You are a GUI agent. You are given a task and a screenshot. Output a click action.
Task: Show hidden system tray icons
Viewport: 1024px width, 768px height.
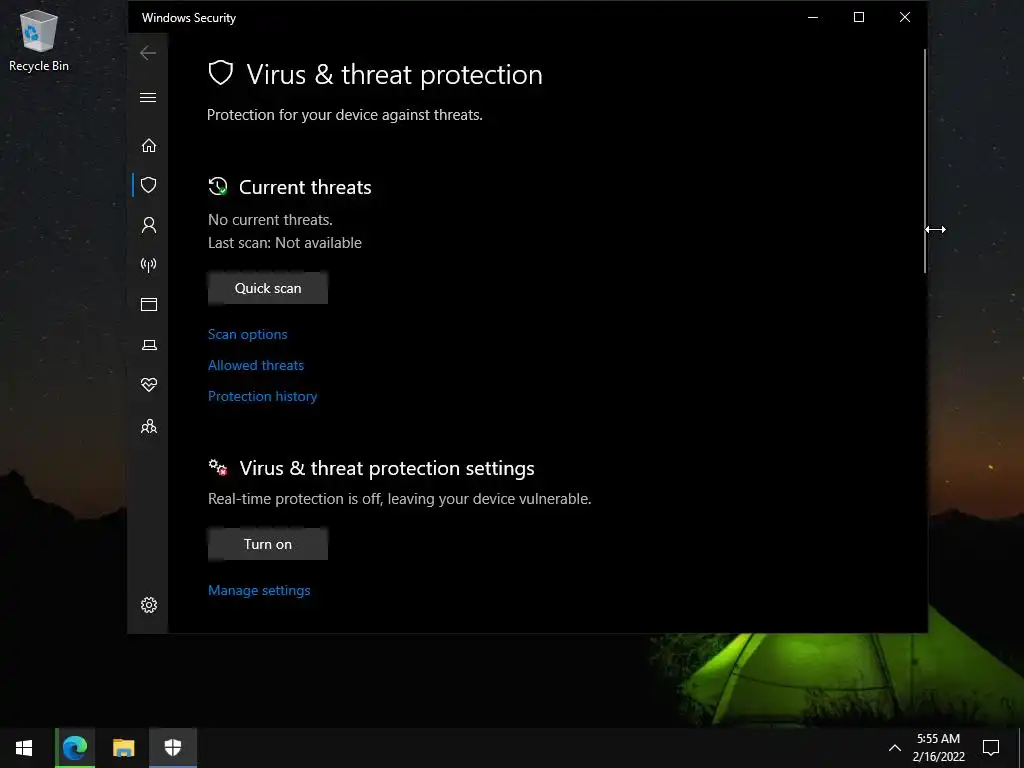pos(895,748)
